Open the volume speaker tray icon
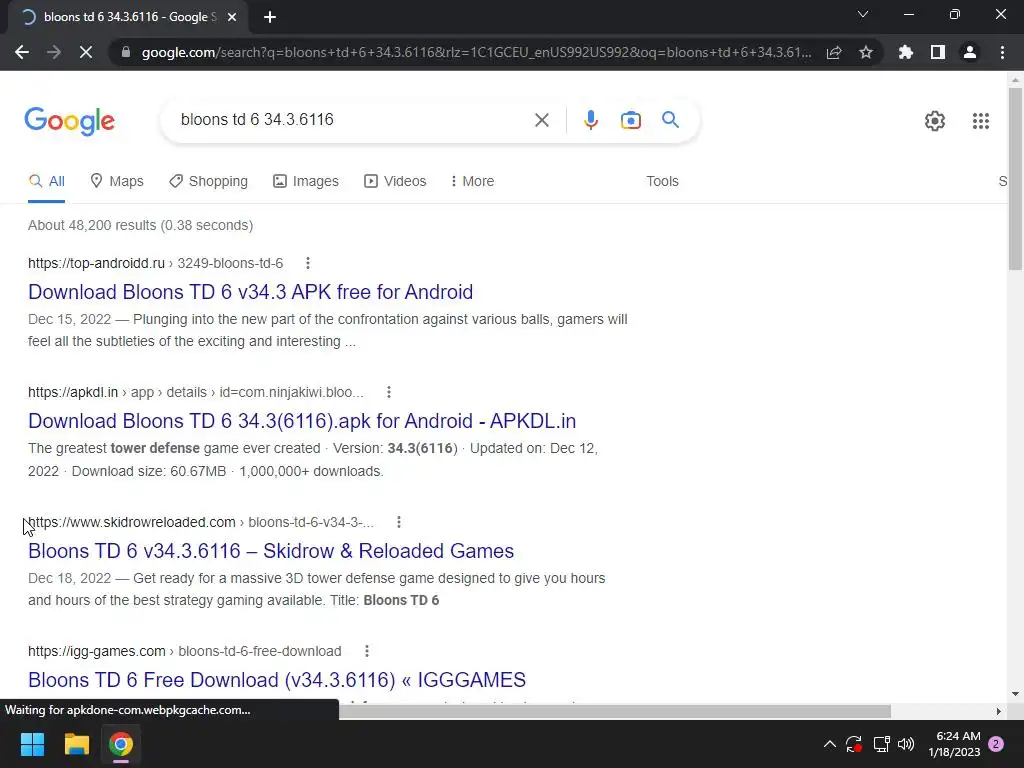1024x768 pixels. click(906, 744)
